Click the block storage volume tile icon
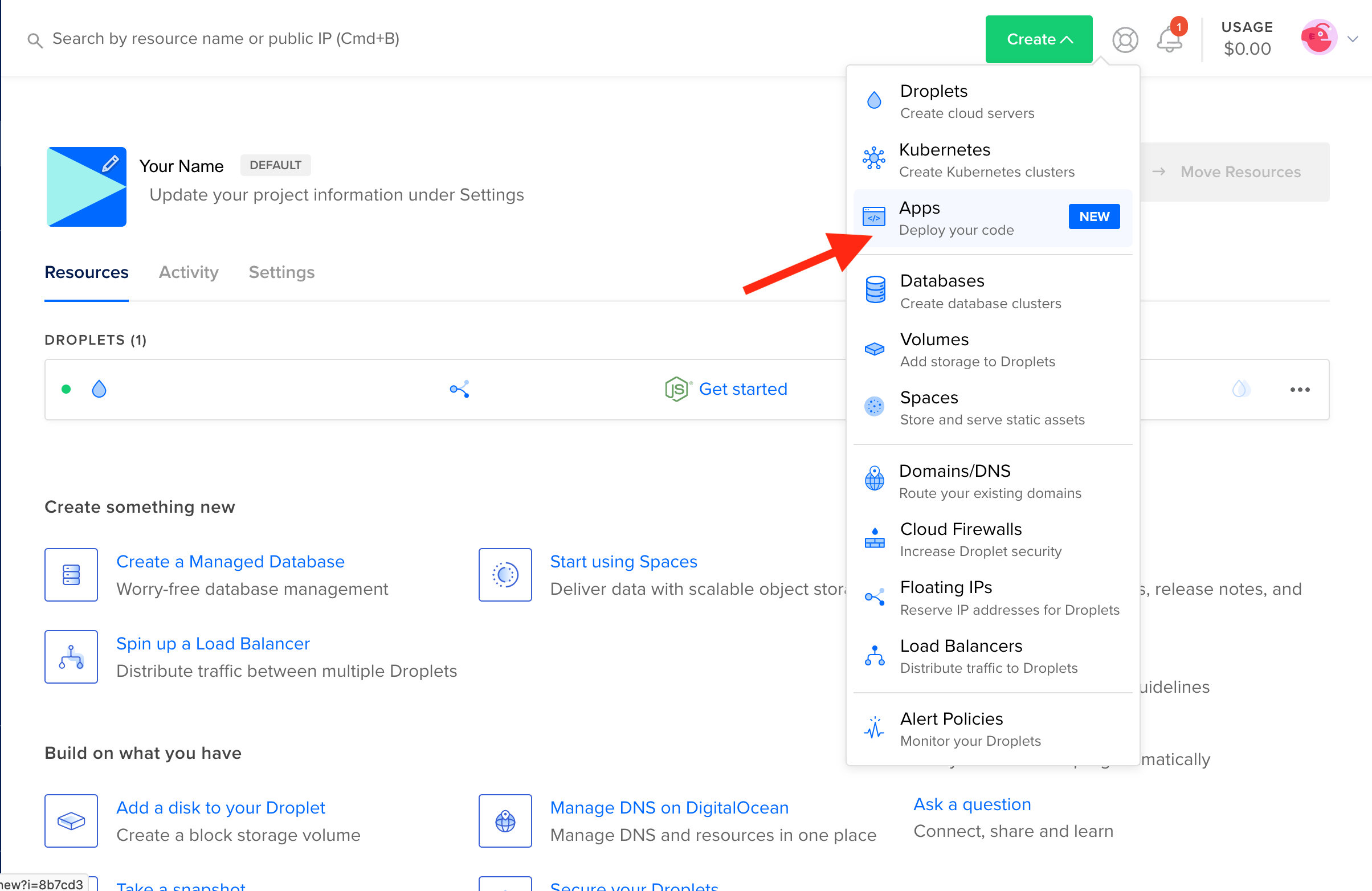Screen dimensions: 1372x891 click(x=71, y=821)
